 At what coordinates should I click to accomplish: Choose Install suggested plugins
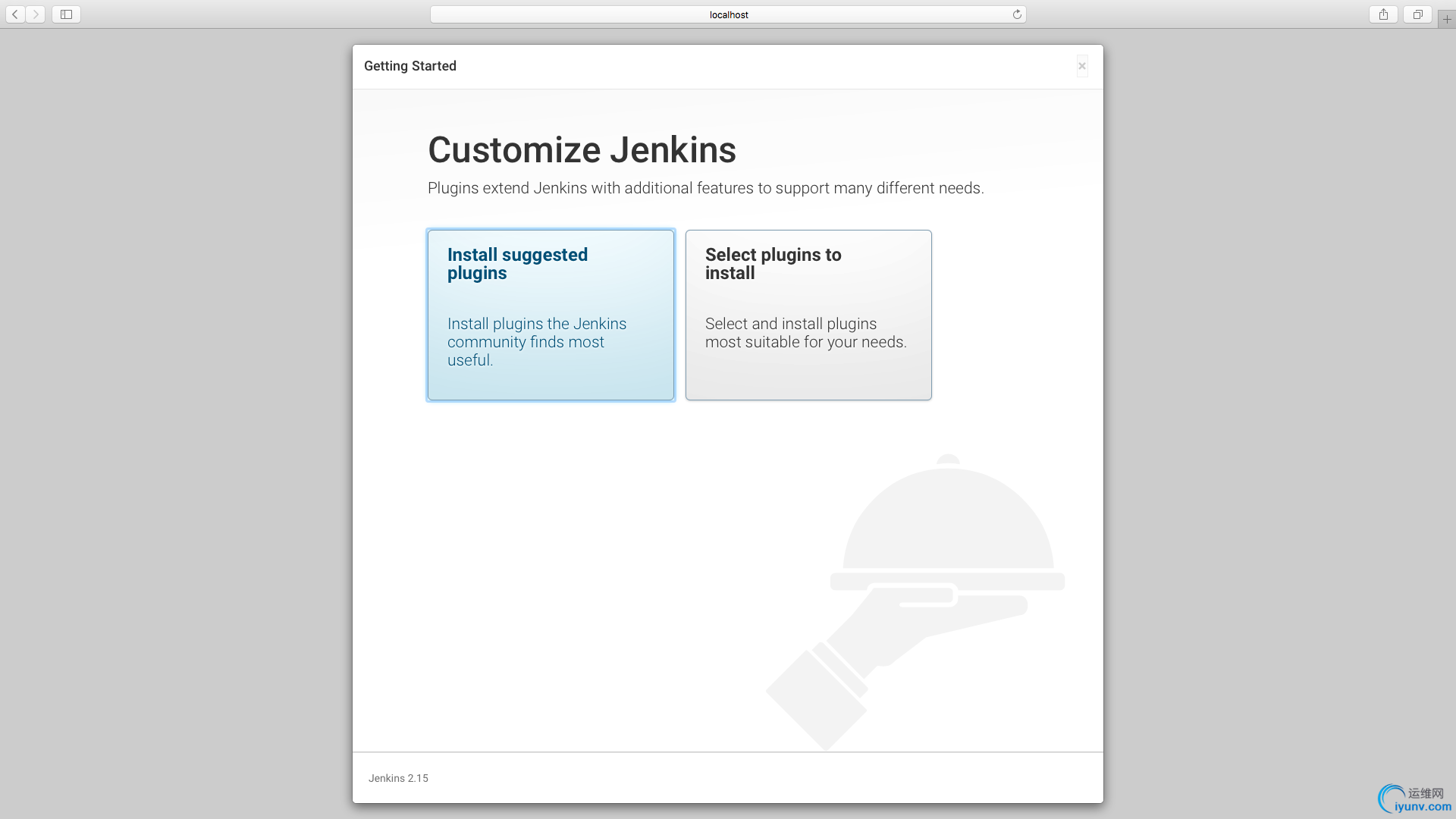(x=551, y=315)
